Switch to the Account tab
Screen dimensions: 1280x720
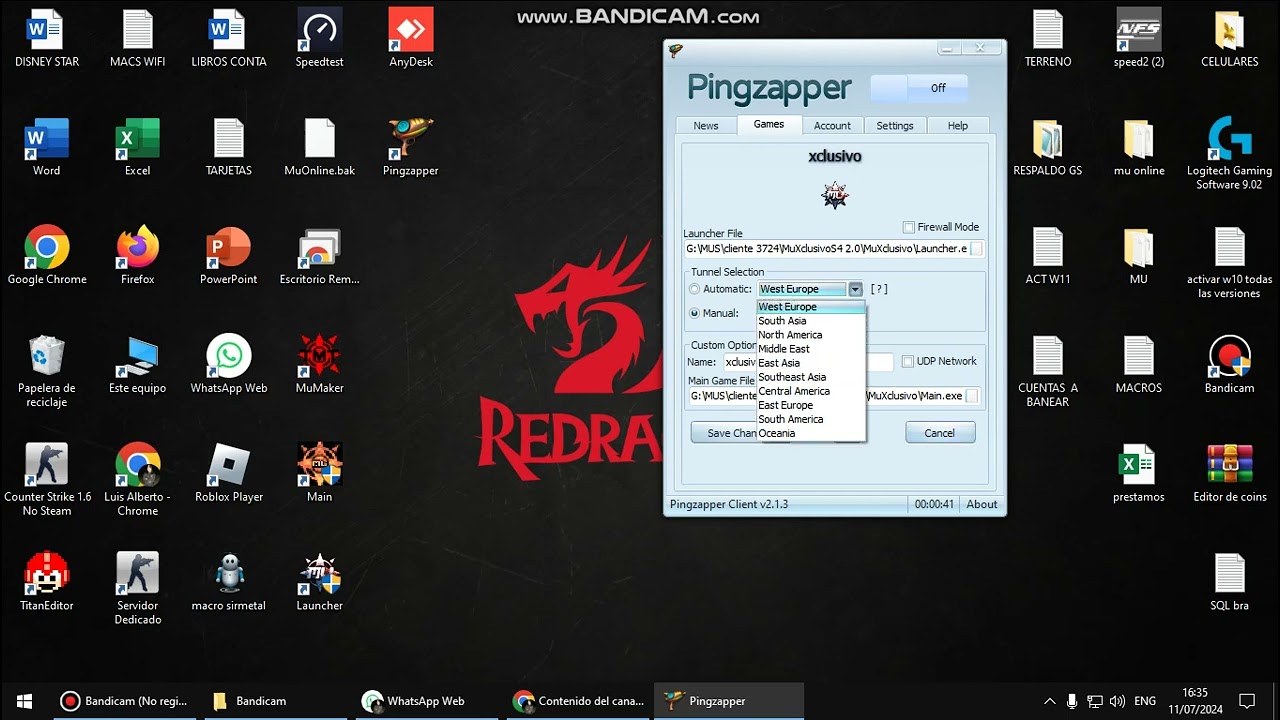(x=832, y=125)
